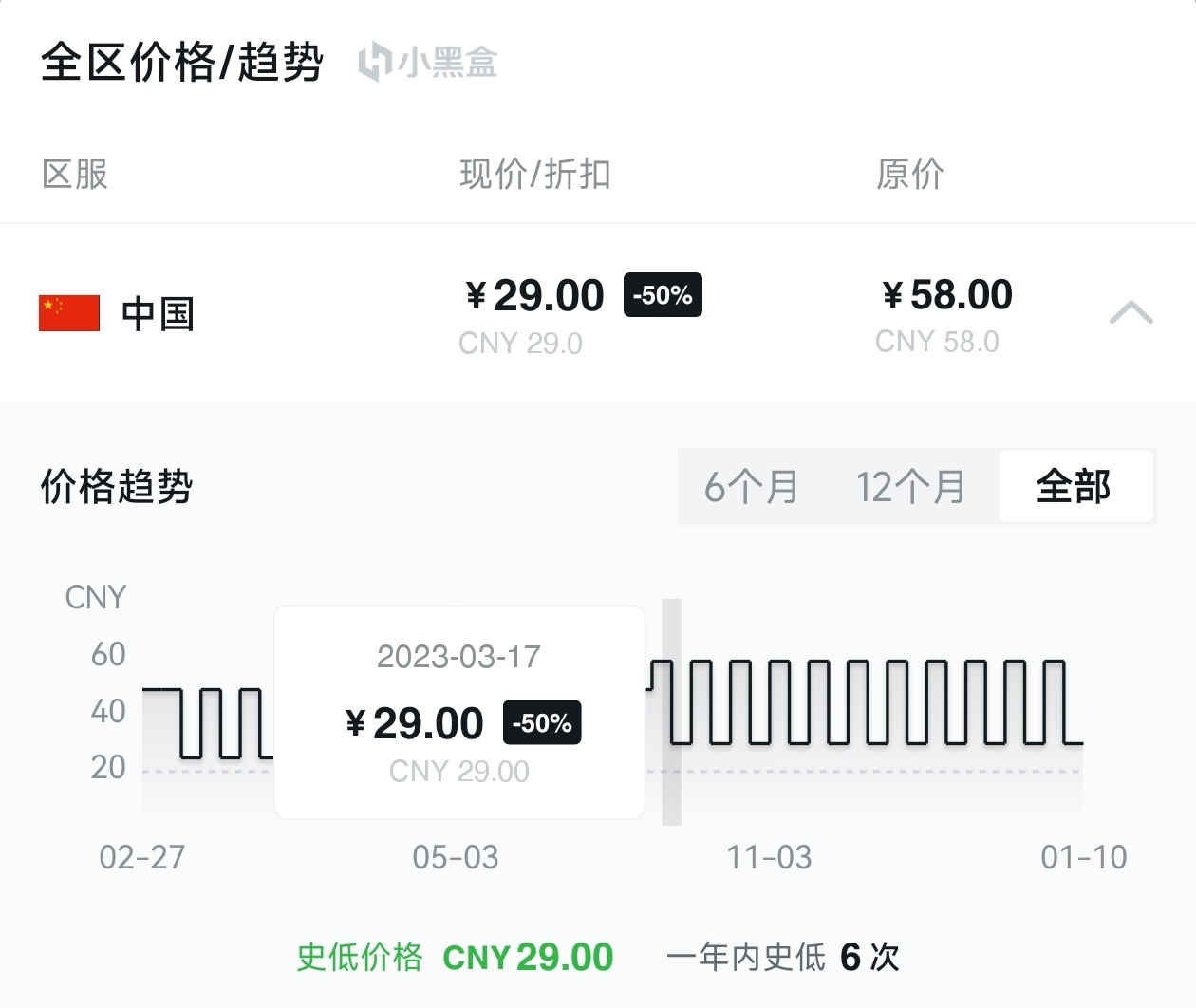Screen dimensions: 1196x1008
Task: Click the 小黑盒 logo icon
Action: click(x=375, y=63)
